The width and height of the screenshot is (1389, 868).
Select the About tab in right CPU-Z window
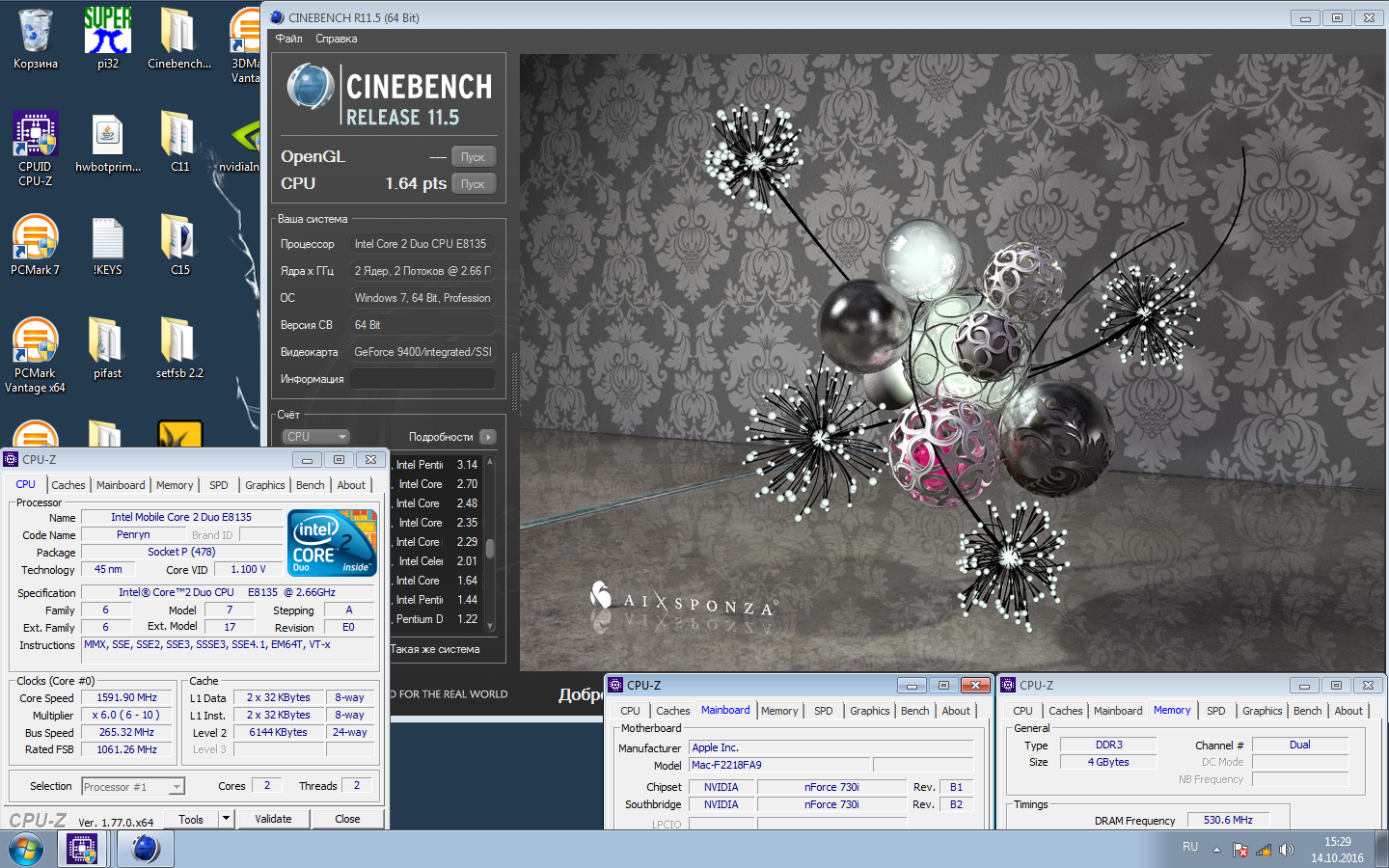coord(1348,711)
